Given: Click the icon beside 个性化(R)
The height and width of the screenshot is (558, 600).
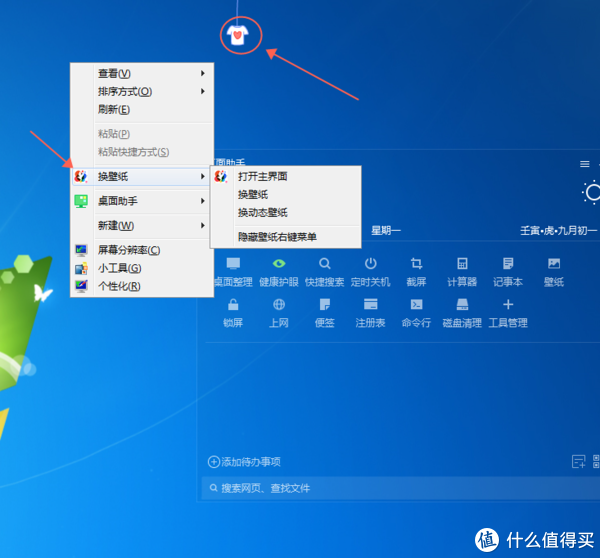Looking at the screenshot, I should [x=81, y=286].
